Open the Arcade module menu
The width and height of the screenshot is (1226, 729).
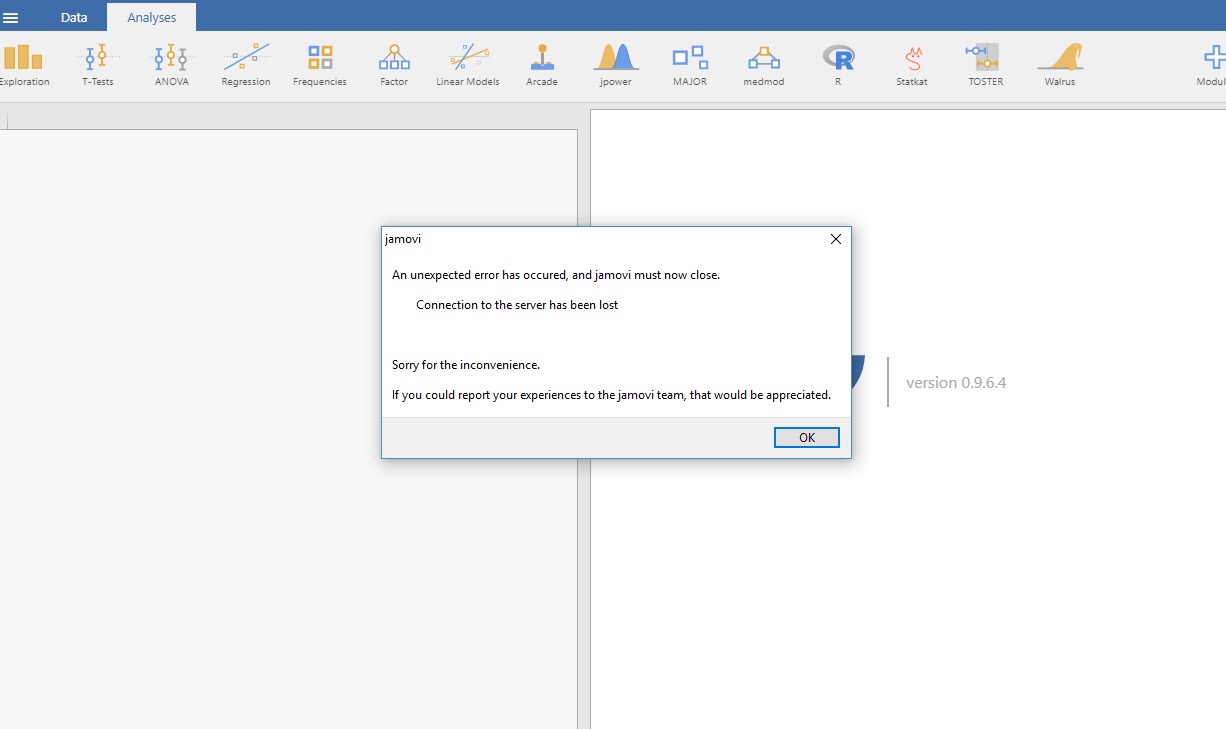542,65
